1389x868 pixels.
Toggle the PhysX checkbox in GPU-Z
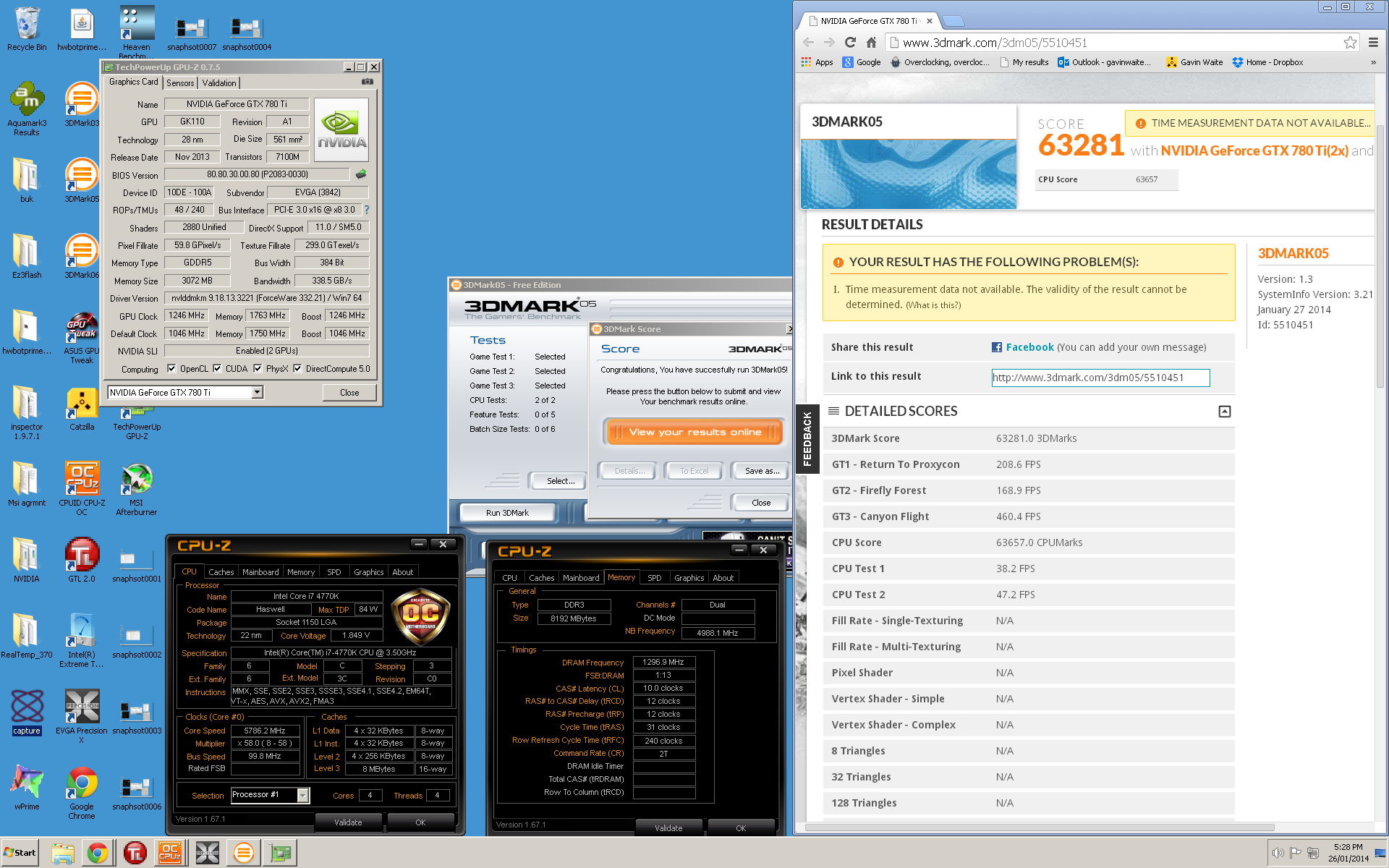(258, 369)
